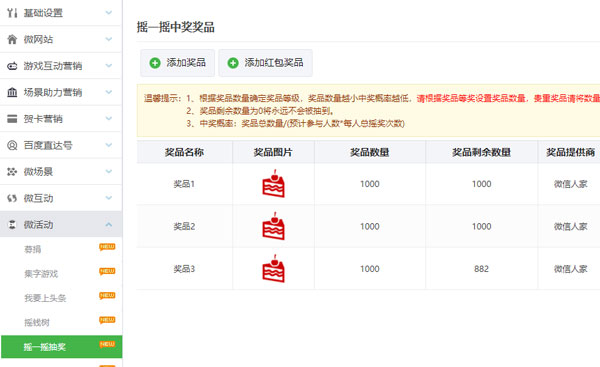This screenshot has width=600, height=367.
Task: Click the 微网站 house icon
Action: 12,39
